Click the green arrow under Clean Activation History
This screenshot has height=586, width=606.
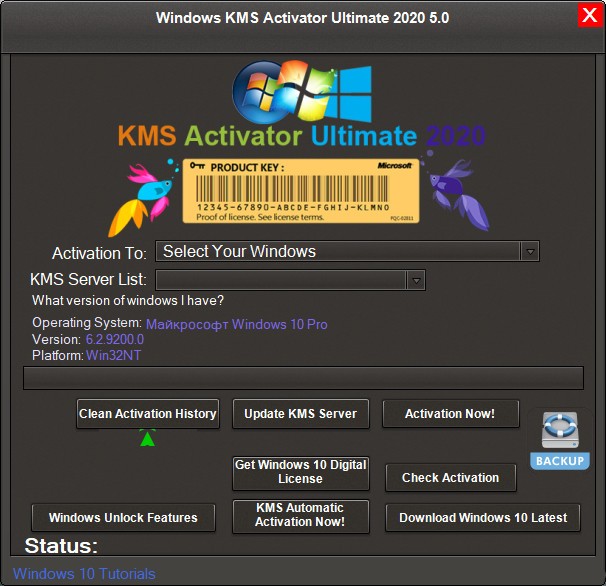[x=148, y=438]
